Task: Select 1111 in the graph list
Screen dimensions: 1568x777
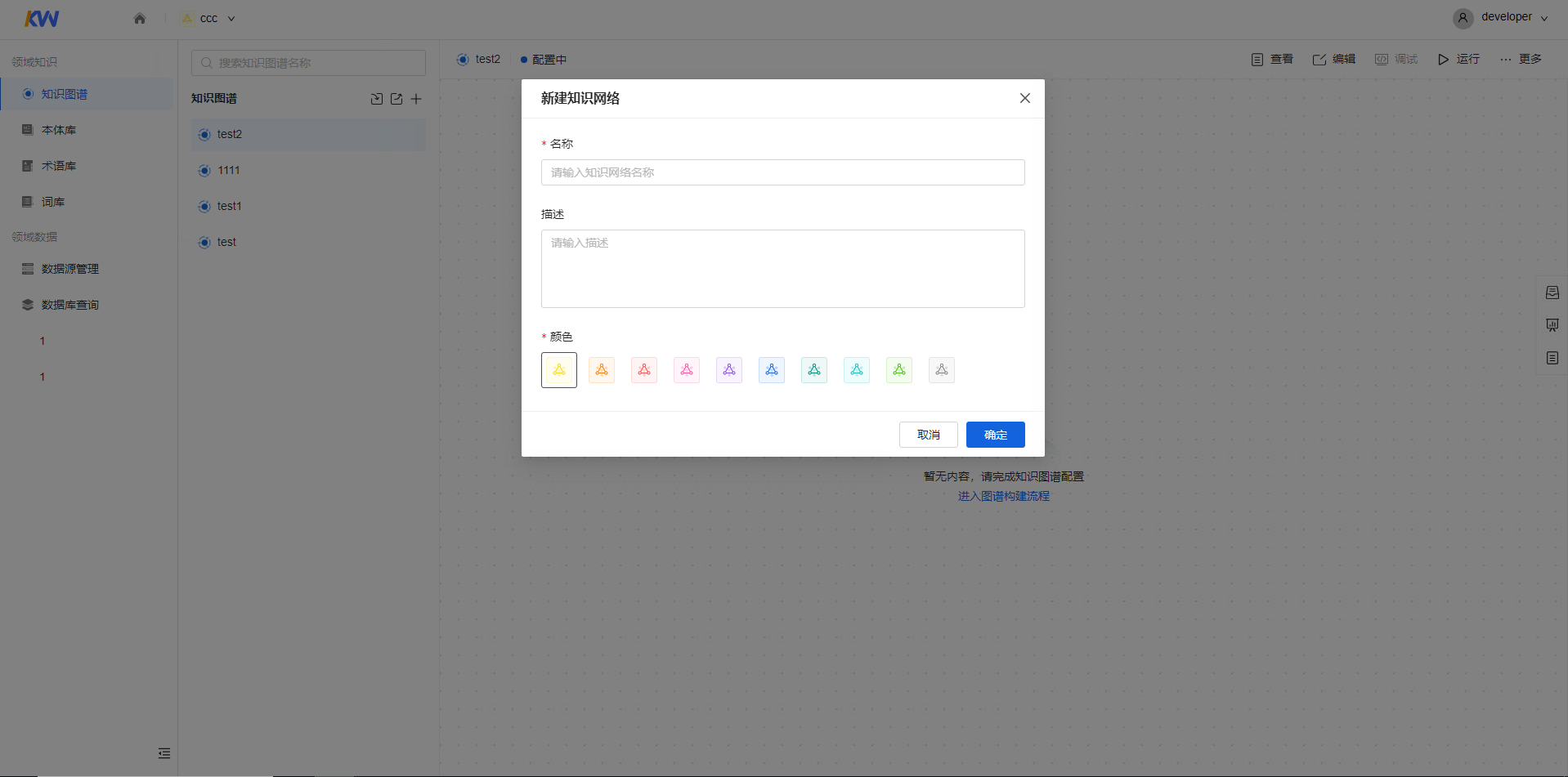Action: [308, 170]
